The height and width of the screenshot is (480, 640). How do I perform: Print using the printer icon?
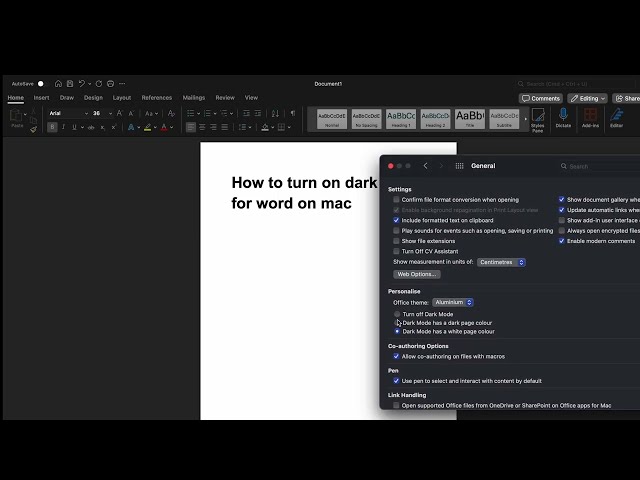[x=110, y=84]
